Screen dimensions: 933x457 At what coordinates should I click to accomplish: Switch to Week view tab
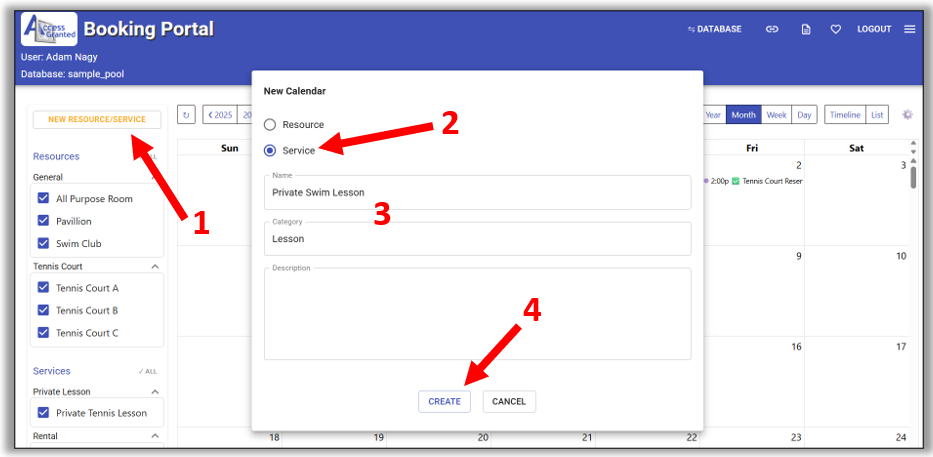776,115
